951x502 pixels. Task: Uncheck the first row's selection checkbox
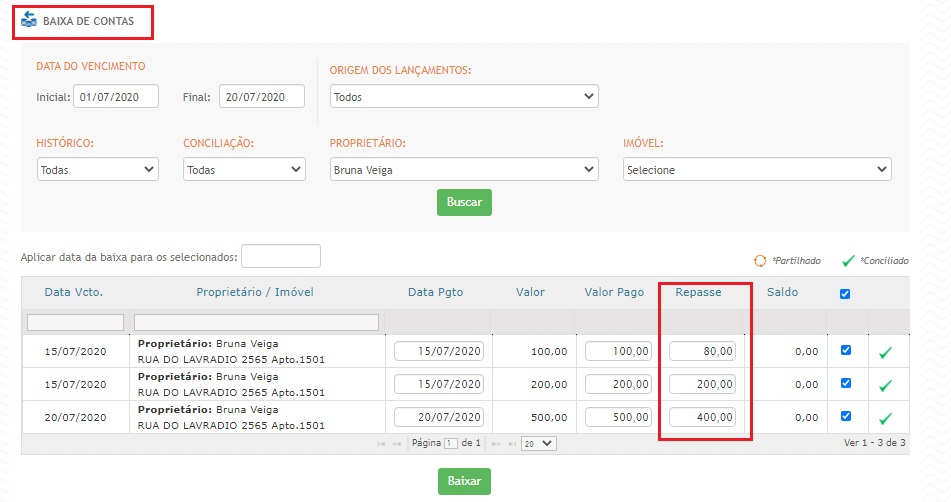pos(846,350)
